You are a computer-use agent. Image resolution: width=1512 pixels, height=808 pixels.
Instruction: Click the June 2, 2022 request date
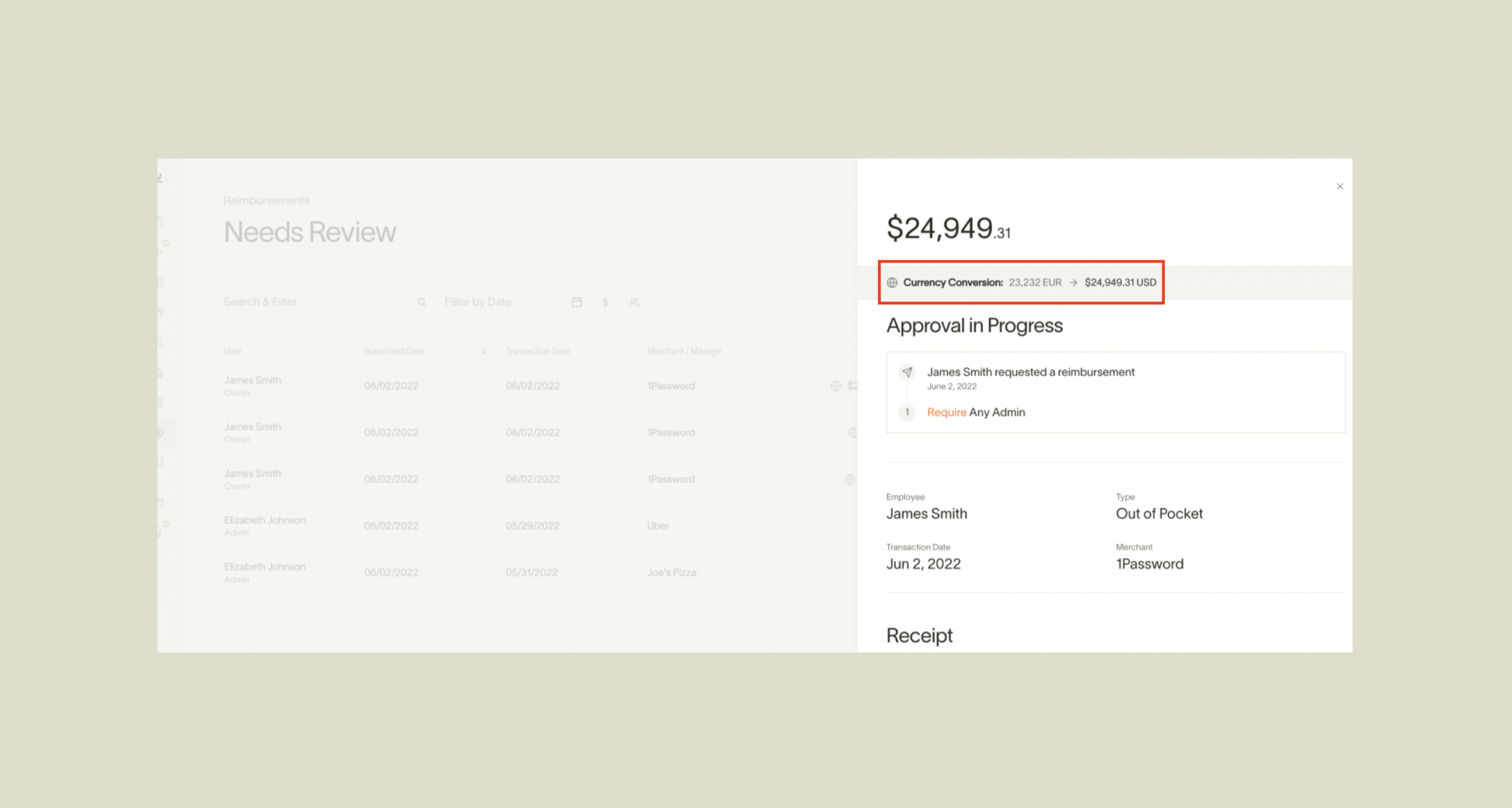coord(952,386)
